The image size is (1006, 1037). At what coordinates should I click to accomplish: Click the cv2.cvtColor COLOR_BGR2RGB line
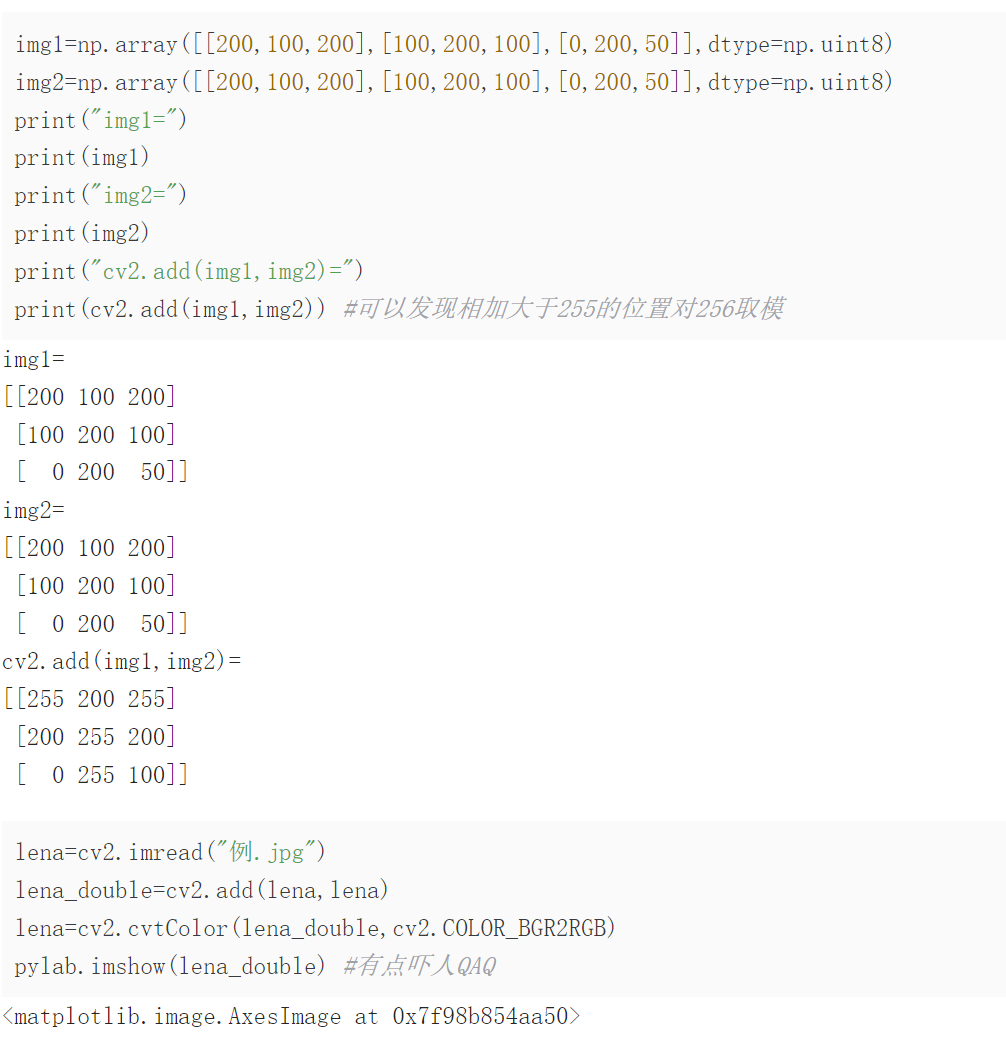coord(316,928)
